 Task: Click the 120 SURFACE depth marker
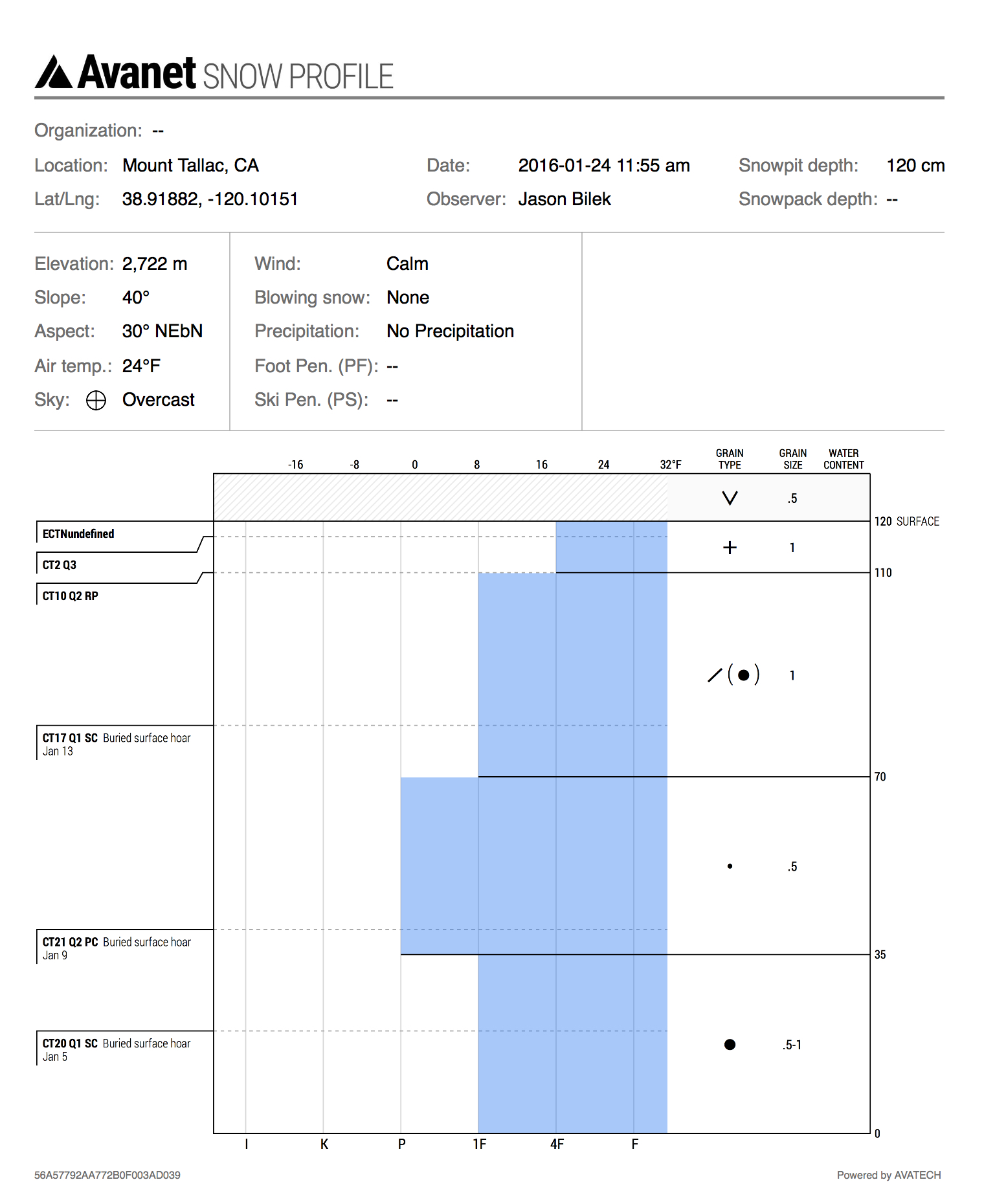(906, 522)
